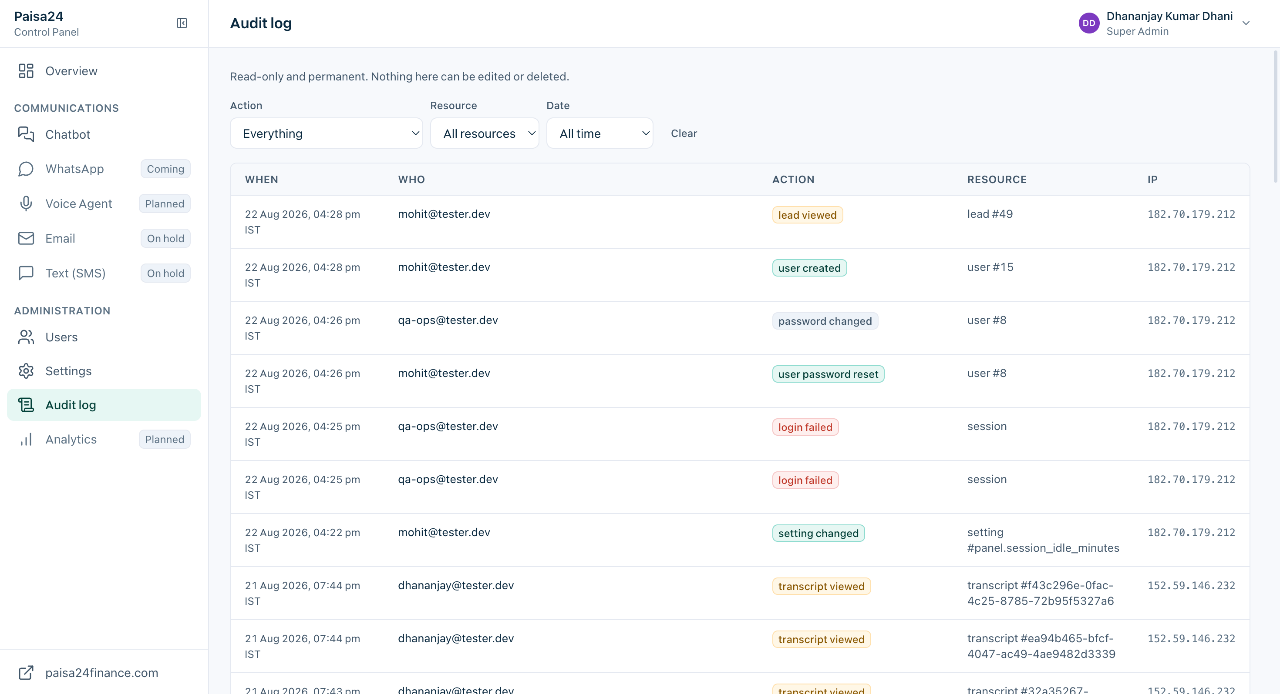Click resource 'user #15'

click(990, 267)
